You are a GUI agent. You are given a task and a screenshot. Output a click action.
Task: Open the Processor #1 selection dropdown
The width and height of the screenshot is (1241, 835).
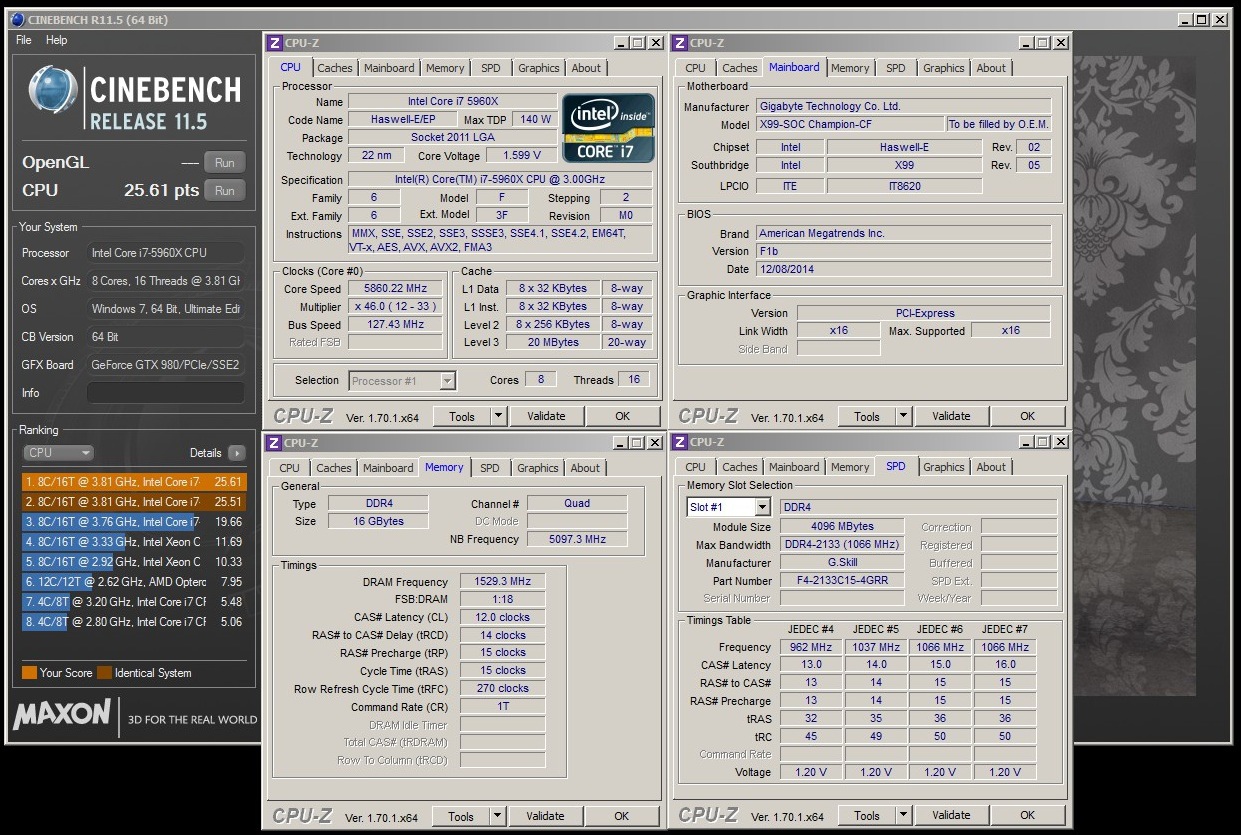tap(403, 380)
